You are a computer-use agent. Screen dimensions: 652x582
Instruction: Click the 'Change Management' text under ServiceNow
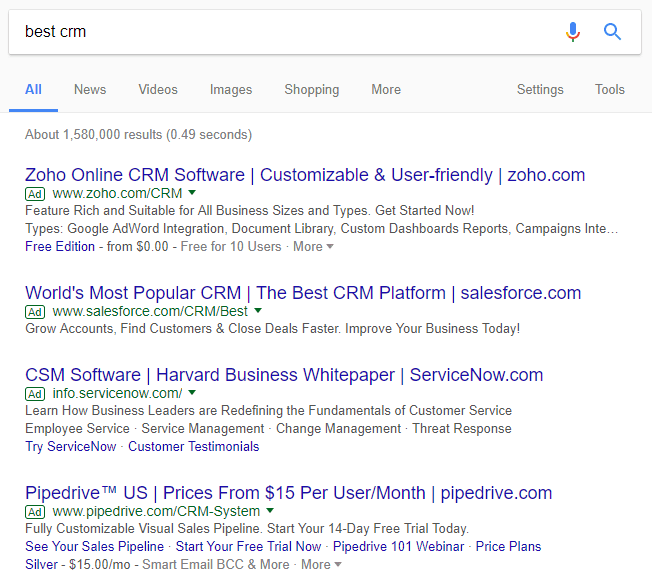tap(338, 429)
